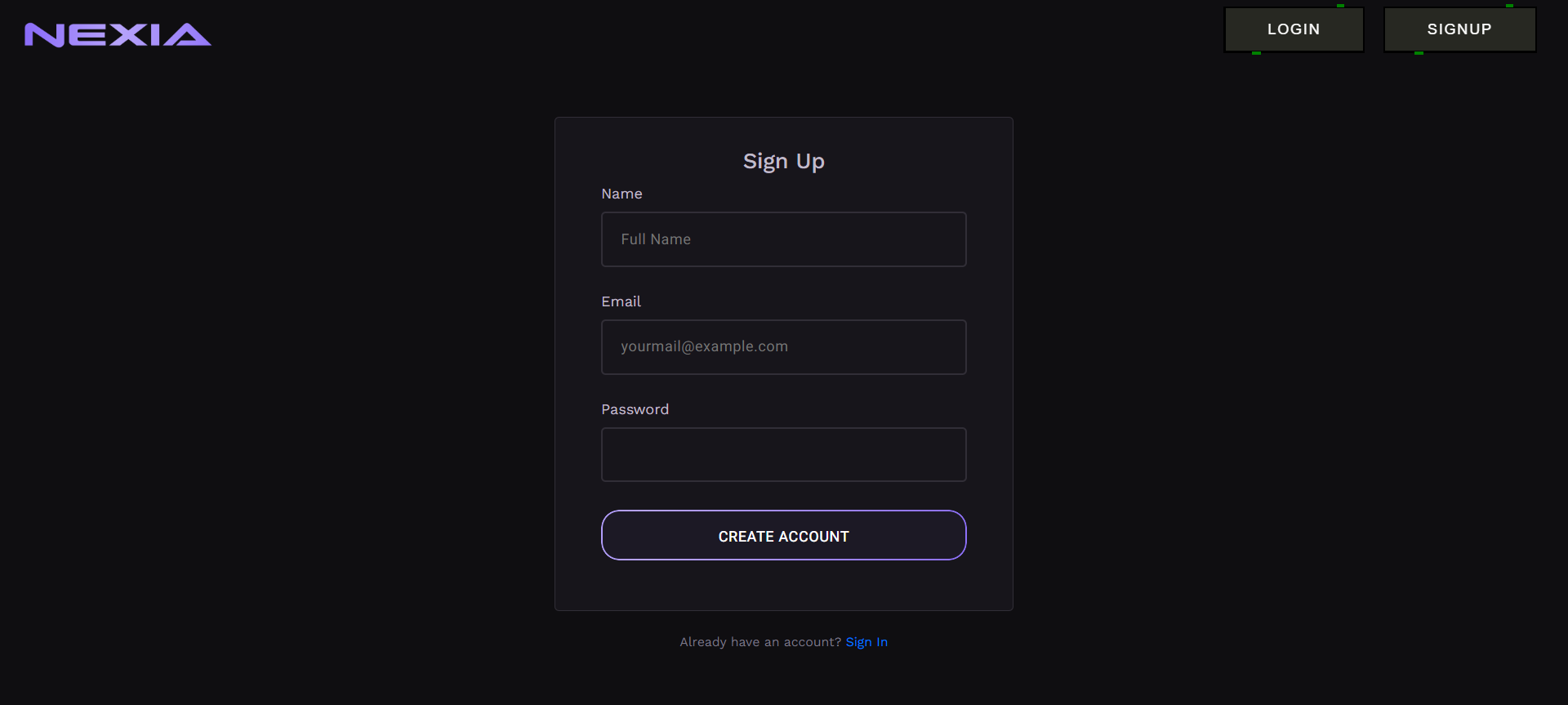This screenshot has height=705, width=1568.
Task: Open the LOGIN page from header
Action: (1294, 29)
